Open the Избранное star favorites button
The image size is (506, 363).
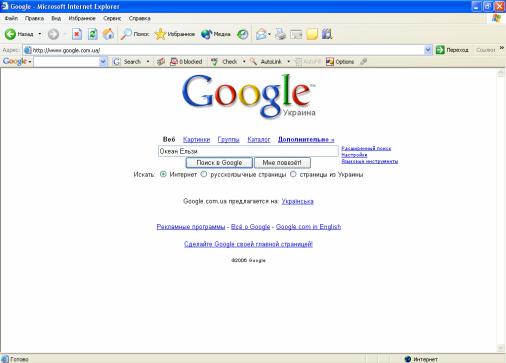point(175,34)
